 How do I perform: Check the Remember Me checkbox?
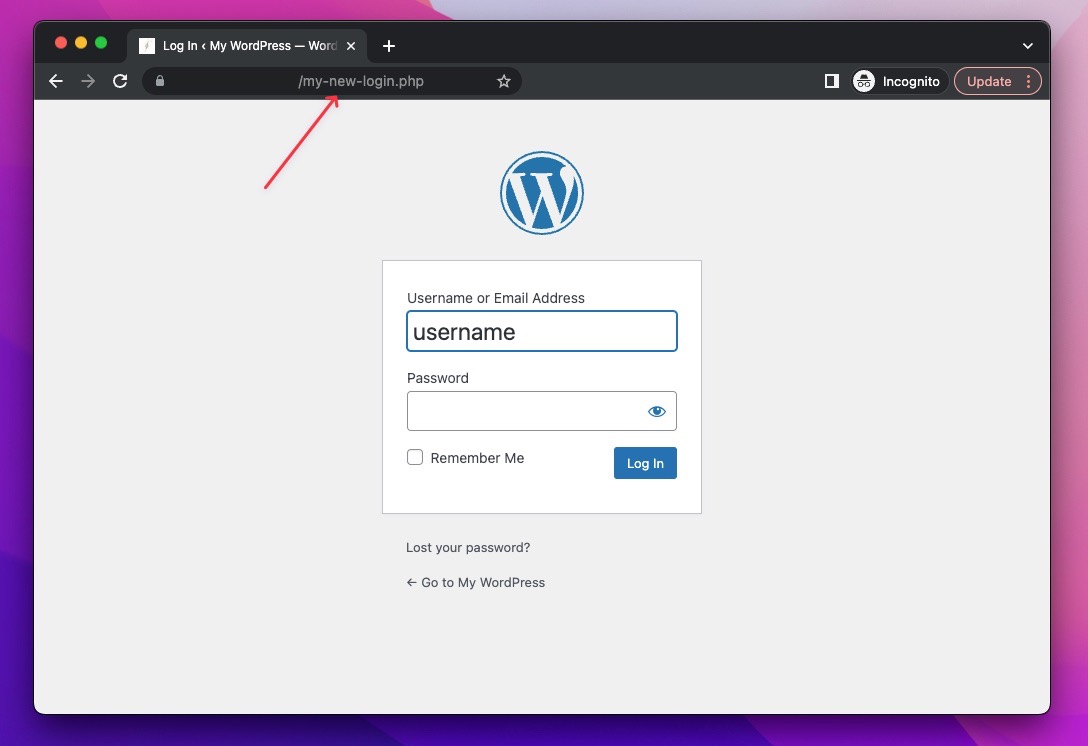pos(415,457)
